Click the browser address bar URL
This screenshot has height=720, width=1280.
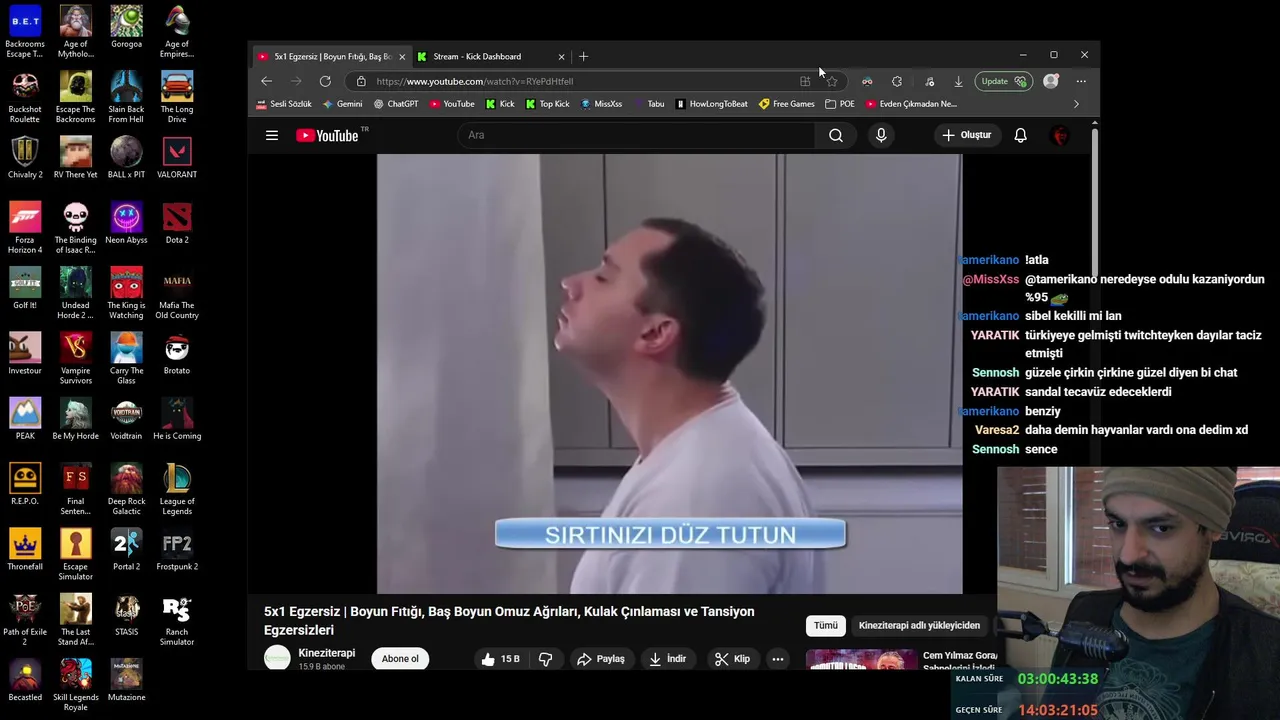click(475, 81)
